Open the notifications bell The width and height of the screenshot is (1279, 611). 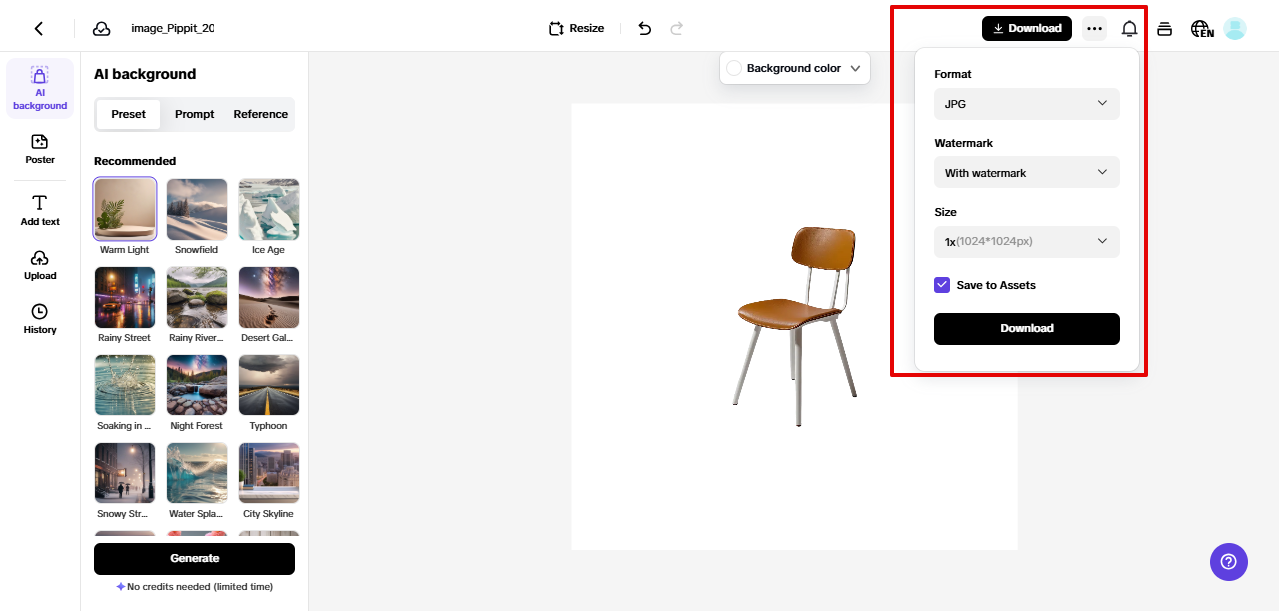[x=1129, y=28]
